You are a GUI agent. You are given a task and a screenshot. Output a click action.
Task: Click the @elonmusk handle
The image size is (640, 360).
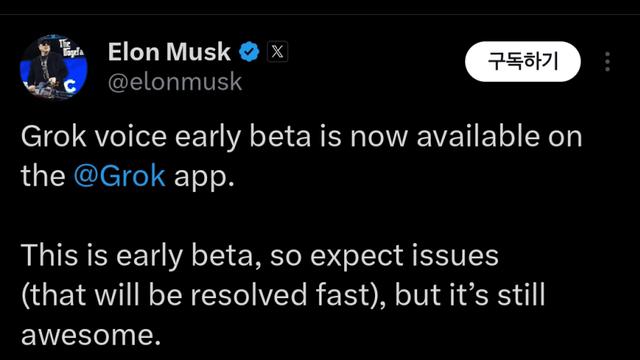tap(175, 82)
